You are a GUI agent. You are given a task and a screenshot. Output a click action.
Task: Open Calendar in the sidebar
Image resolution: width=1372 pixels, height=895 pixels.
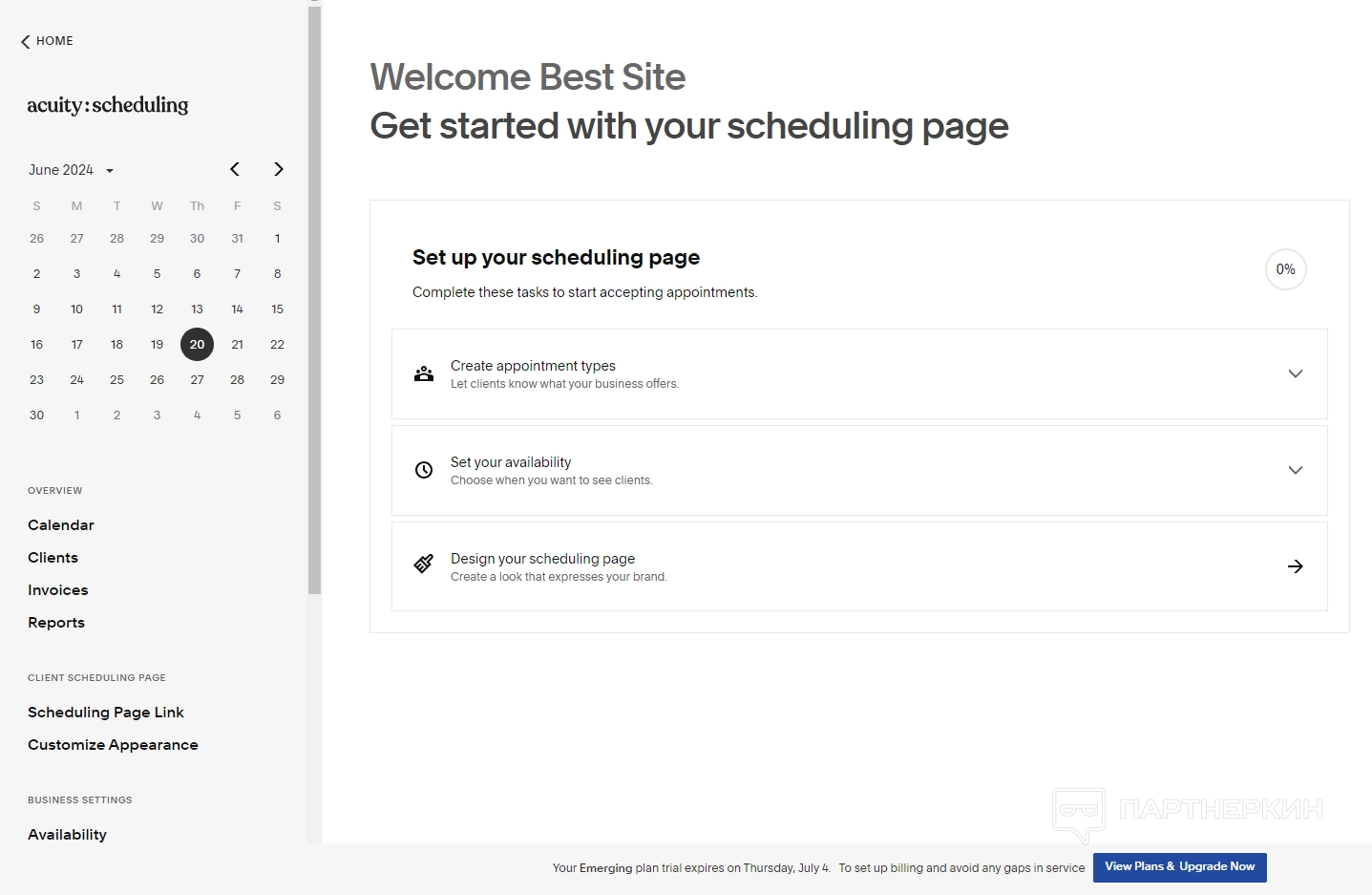coord(61,525)
